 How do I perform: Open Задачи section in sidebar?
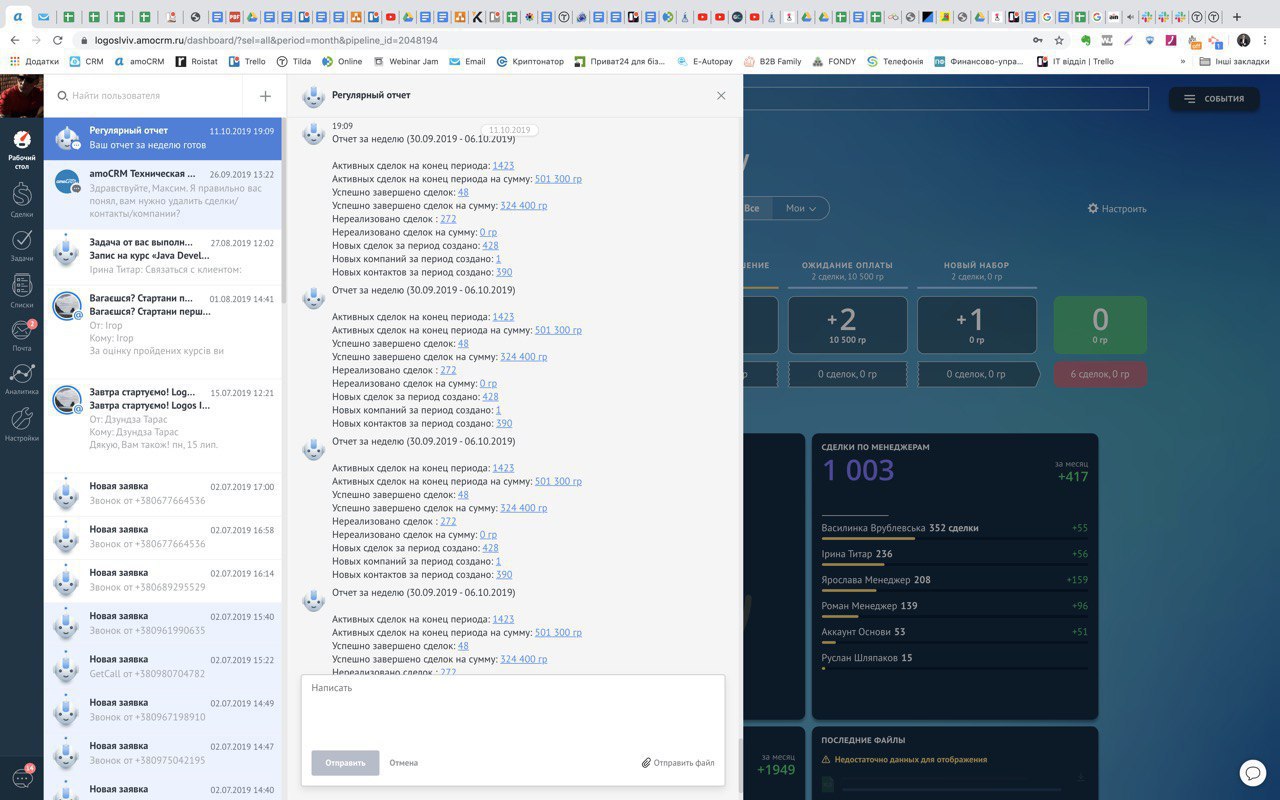pyautogui.click(x=21, y=246)
